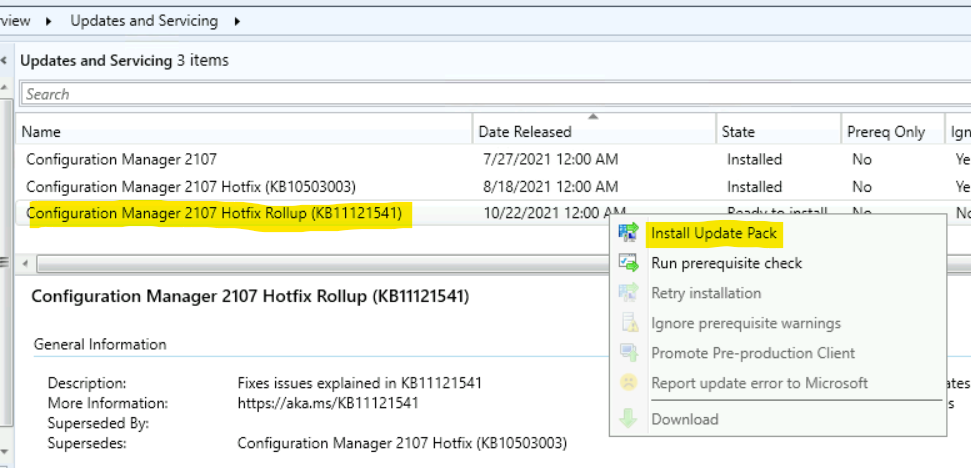Click the Promote Pre-production Client icon

[x=629, y=353]
